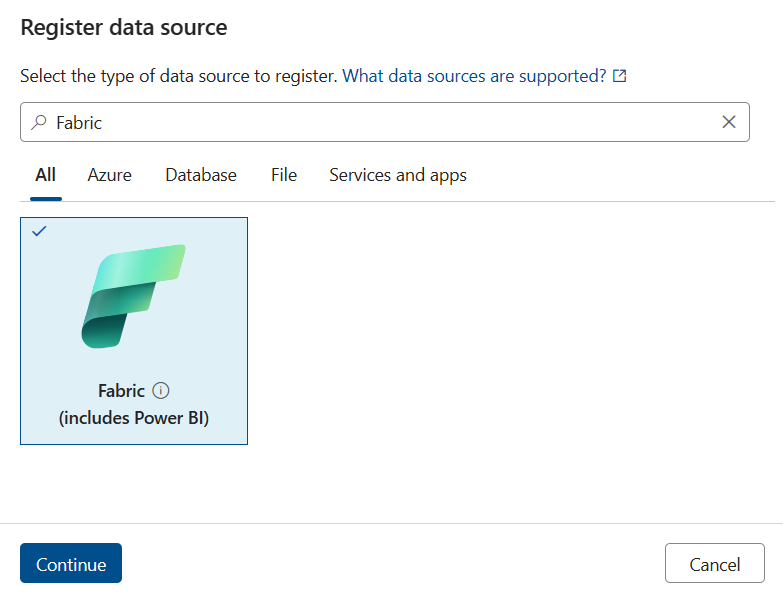Select the Fabric logo icon
783x592 pixels.
(x=133, y=296)
